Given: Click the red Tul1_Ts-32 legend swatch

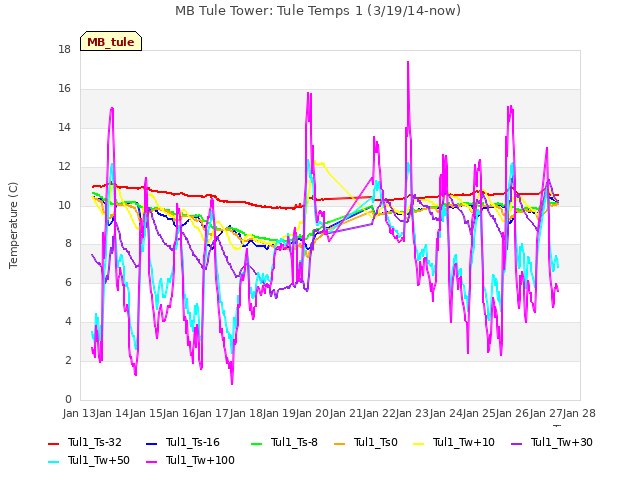Looking at the screenshot, I should 53,443.
